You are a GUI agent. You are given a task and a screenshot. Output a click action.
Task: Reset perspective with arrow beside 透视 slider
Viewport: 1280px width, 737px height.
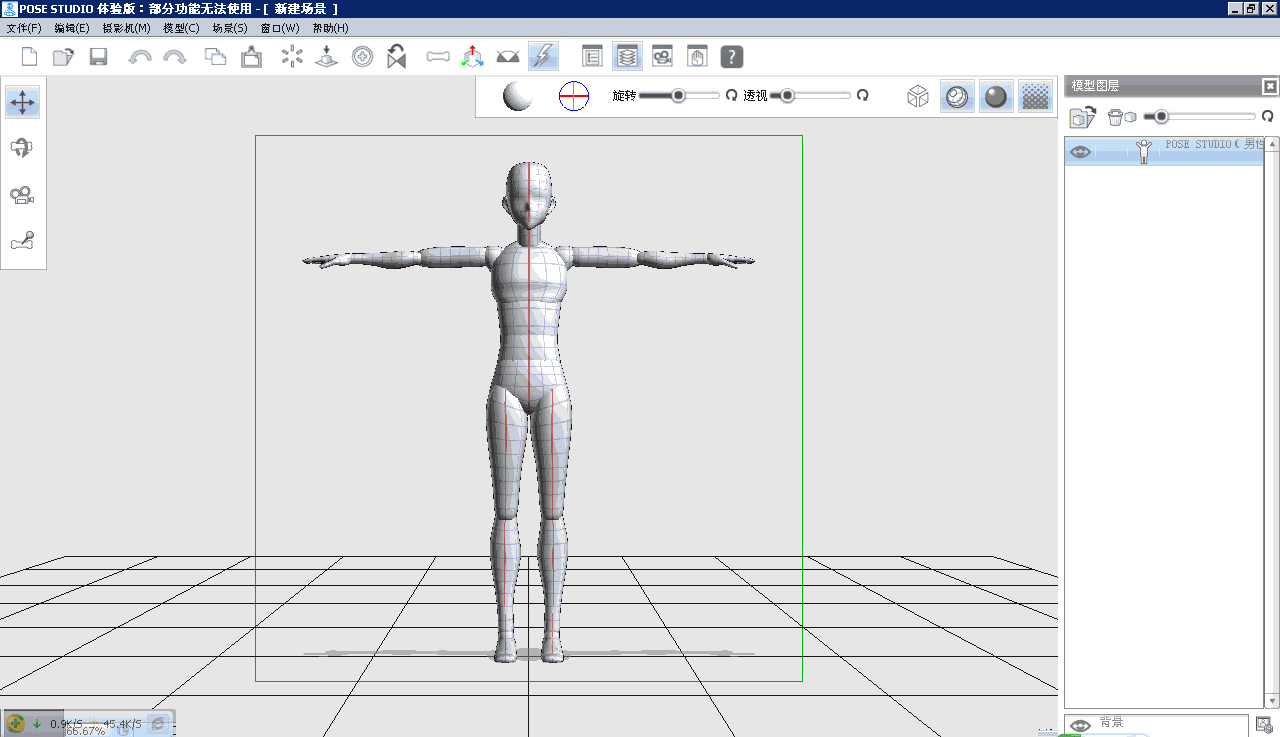(x=862, y=96)
